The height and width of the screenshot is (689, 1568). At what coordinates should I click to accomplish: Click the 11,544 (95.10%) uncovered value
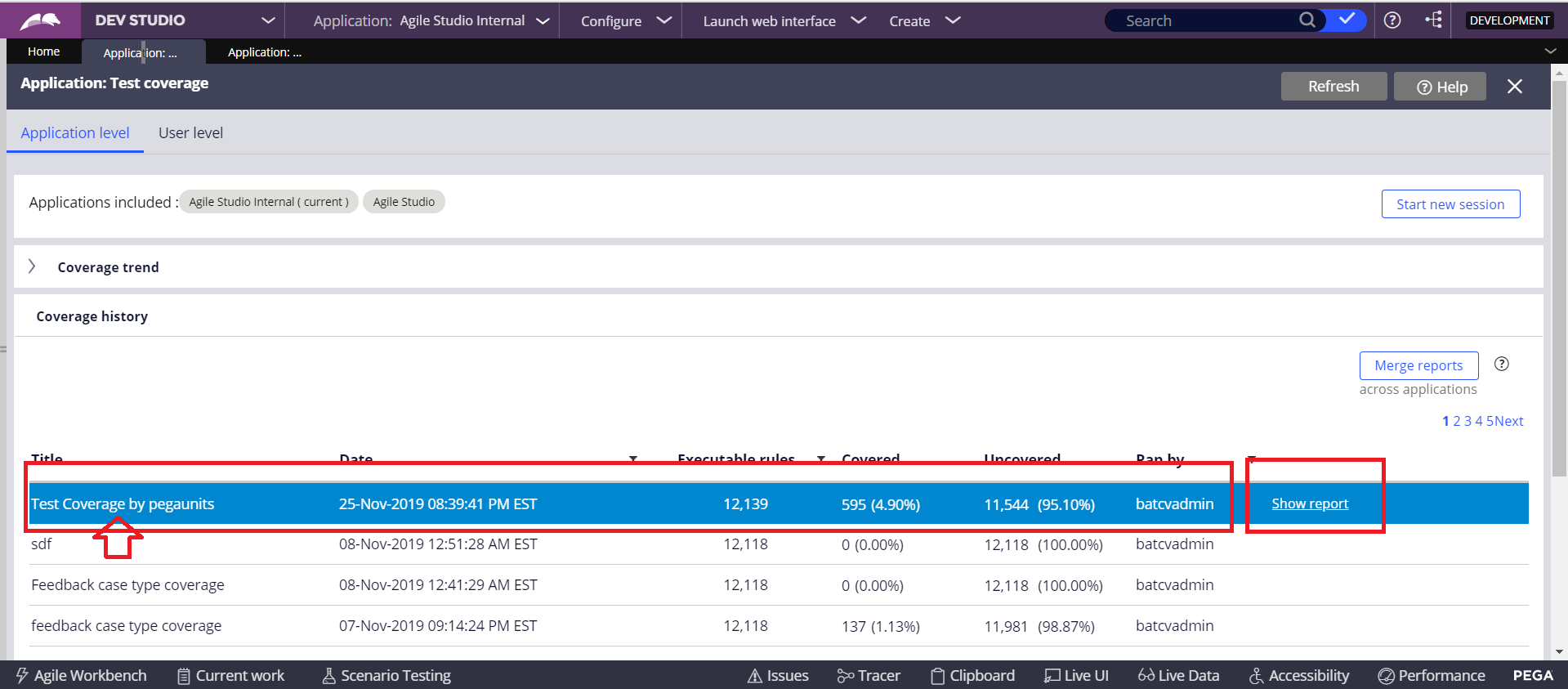tap(1039, 504)
